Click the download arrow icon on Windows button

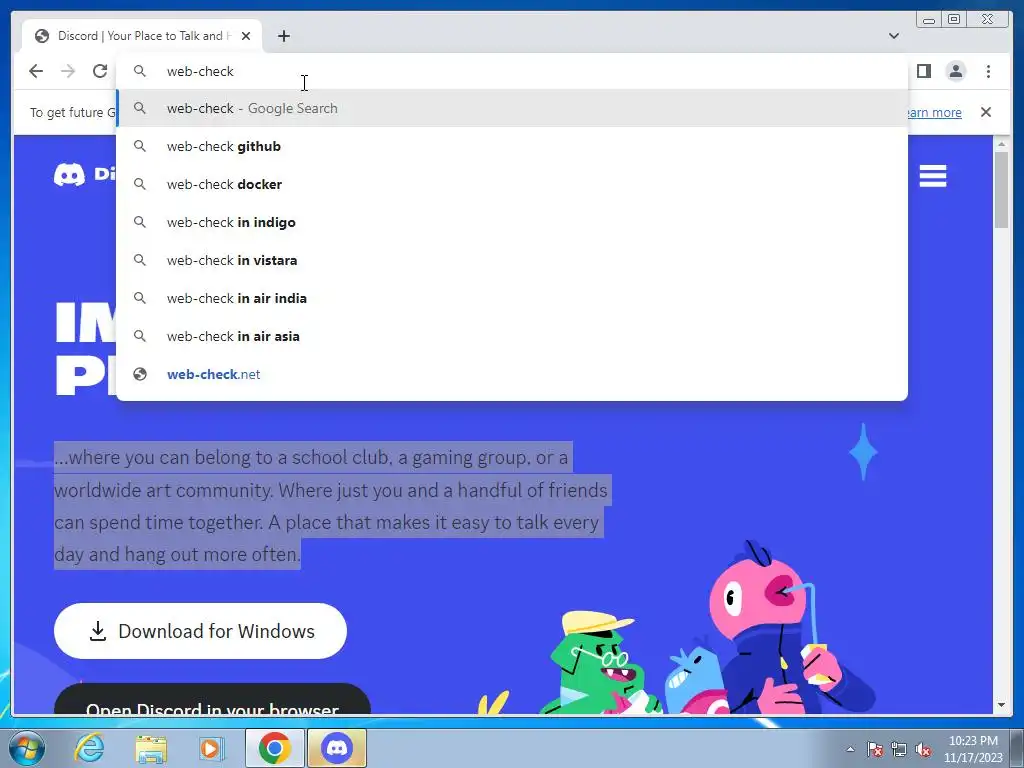pos(98,631)
